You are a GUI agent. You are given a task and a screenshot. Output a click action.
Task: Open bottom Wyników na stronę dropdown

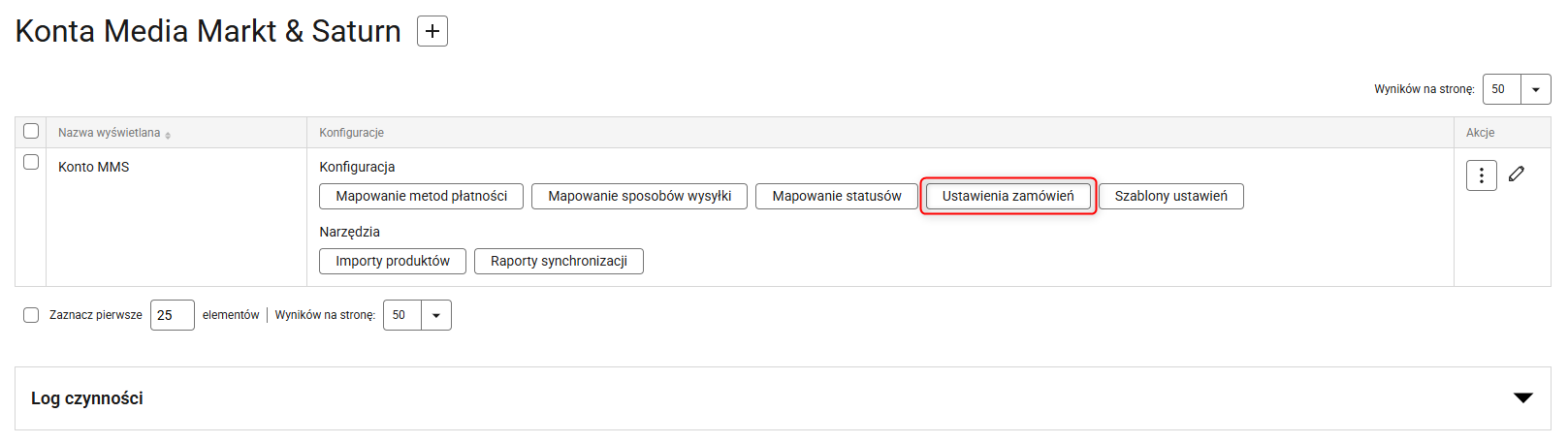click(x=417, y=315)
